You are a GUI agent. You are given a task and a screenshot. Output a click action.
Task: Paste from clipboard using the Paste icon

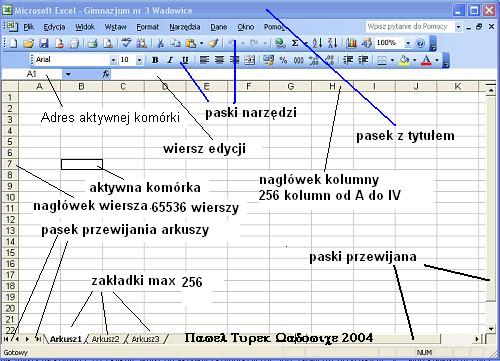pyautogui.click(x=191, y=43)
